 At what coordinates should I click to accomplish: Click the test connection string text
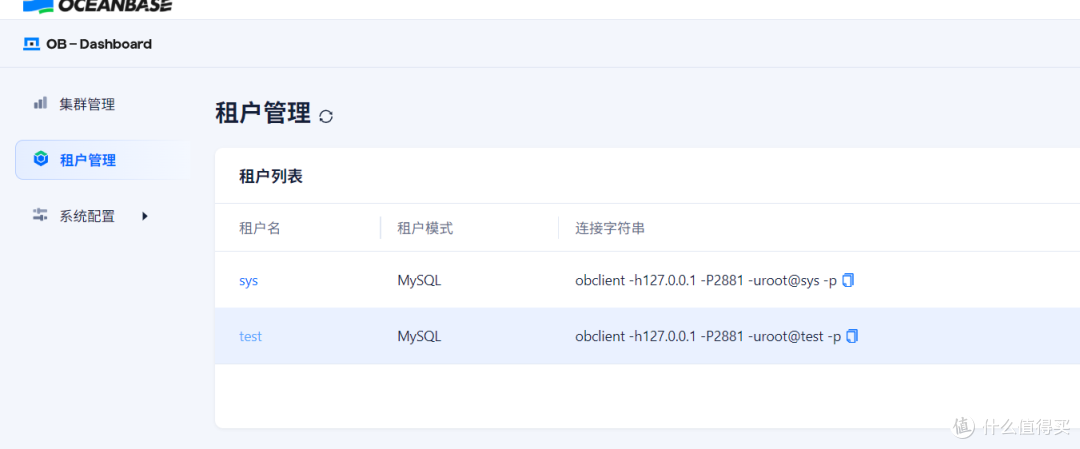708,337
